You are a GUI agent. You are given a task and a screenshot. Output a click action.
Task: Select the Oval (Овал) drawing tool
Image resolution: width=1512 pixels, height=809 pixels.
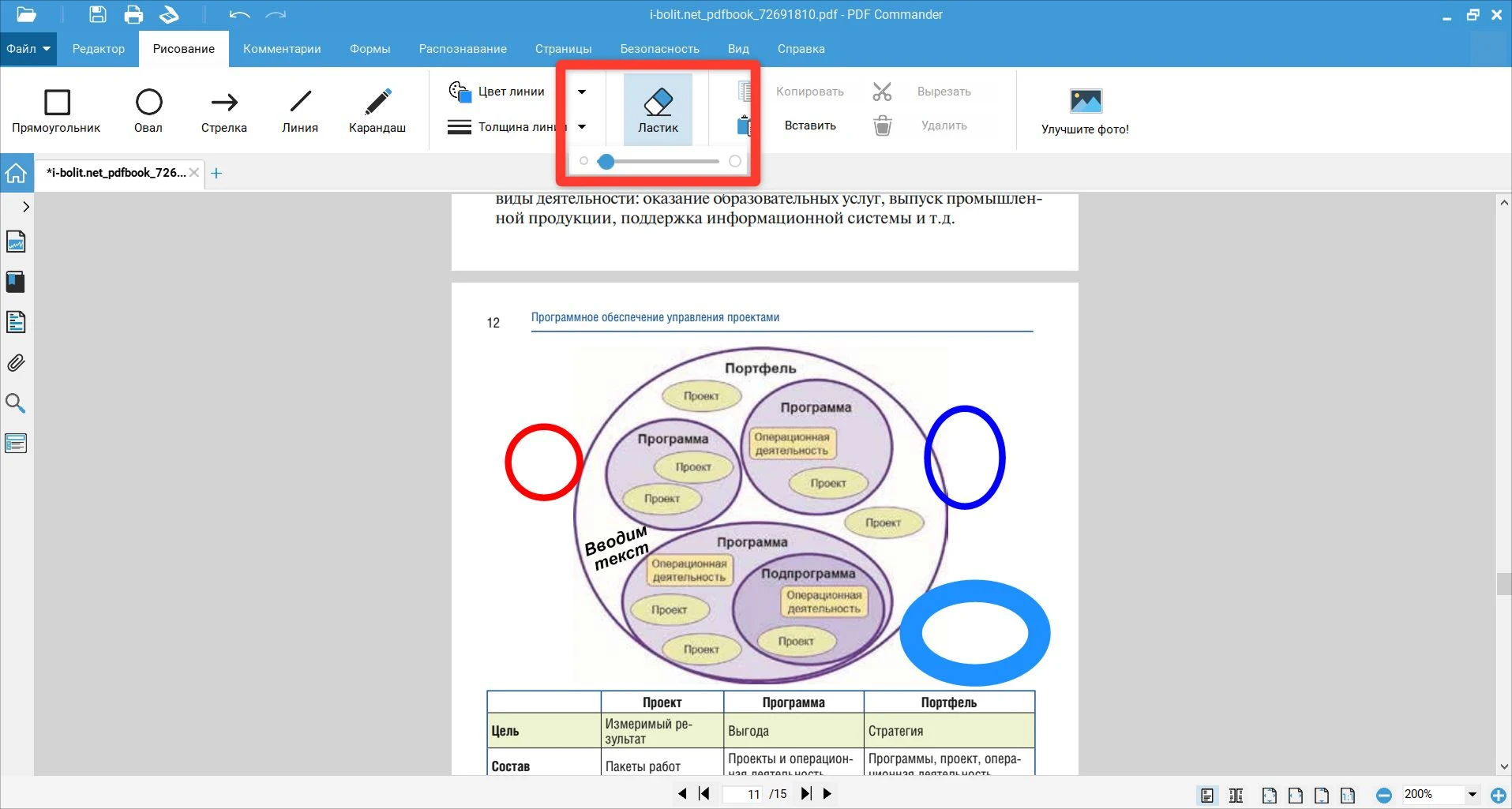pyautogui.click(x=148, y=110)
